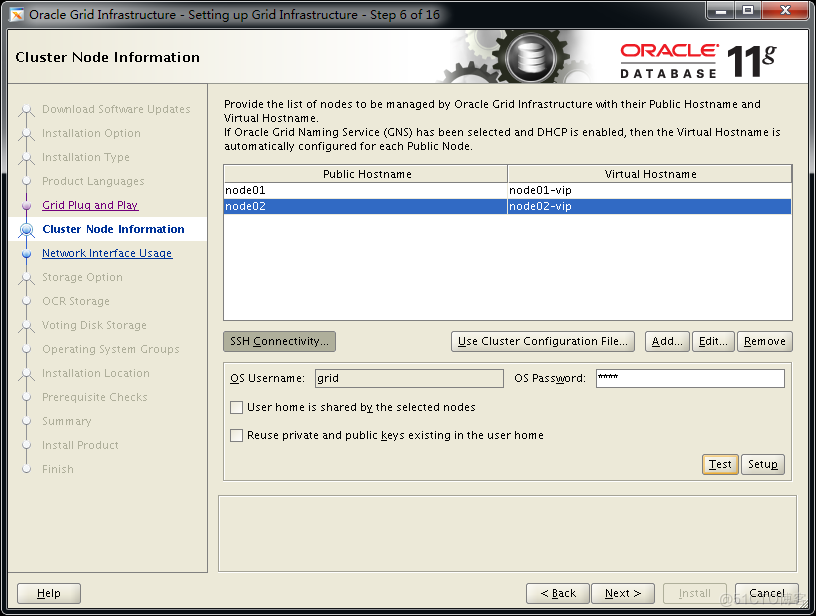816x616 pixels.
Task: Focus the OS Password field
Action: tap(690, 378)
